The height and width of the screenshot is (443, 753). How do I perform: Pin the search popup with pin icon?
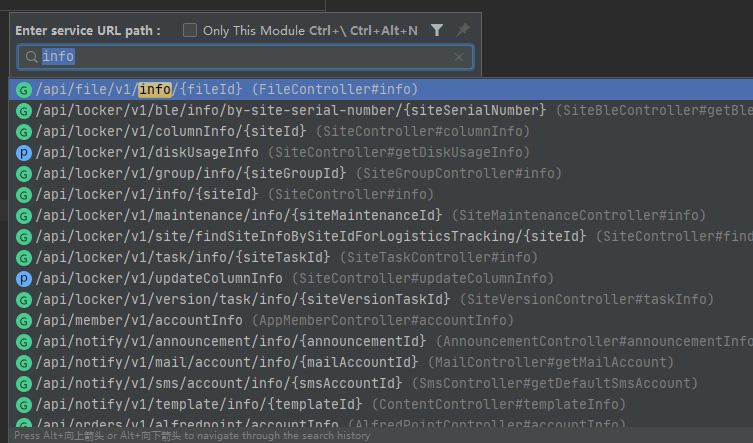pyautogui.click(x=462, y=30)
